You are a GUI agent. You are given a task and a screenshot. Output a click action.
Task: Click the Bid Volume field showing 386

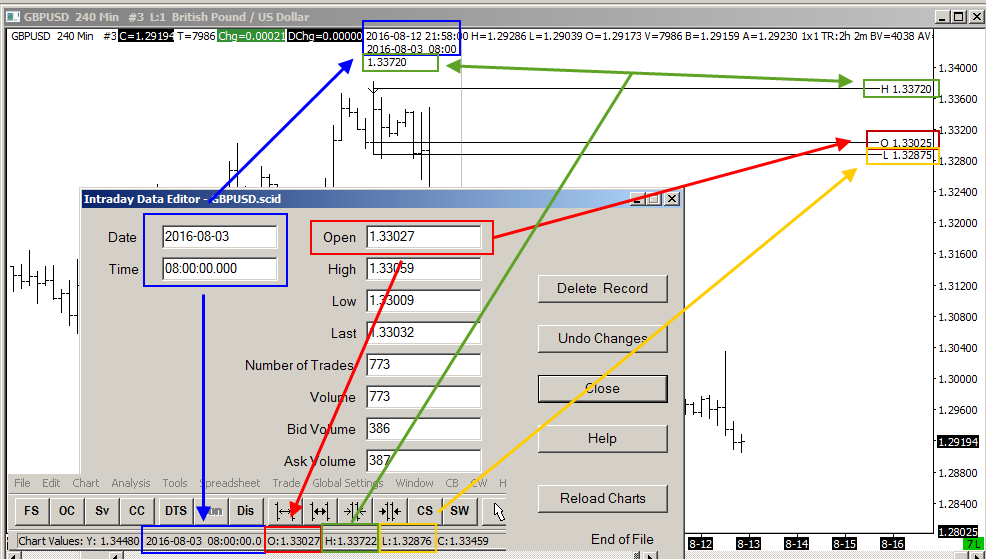click(424, 429)
